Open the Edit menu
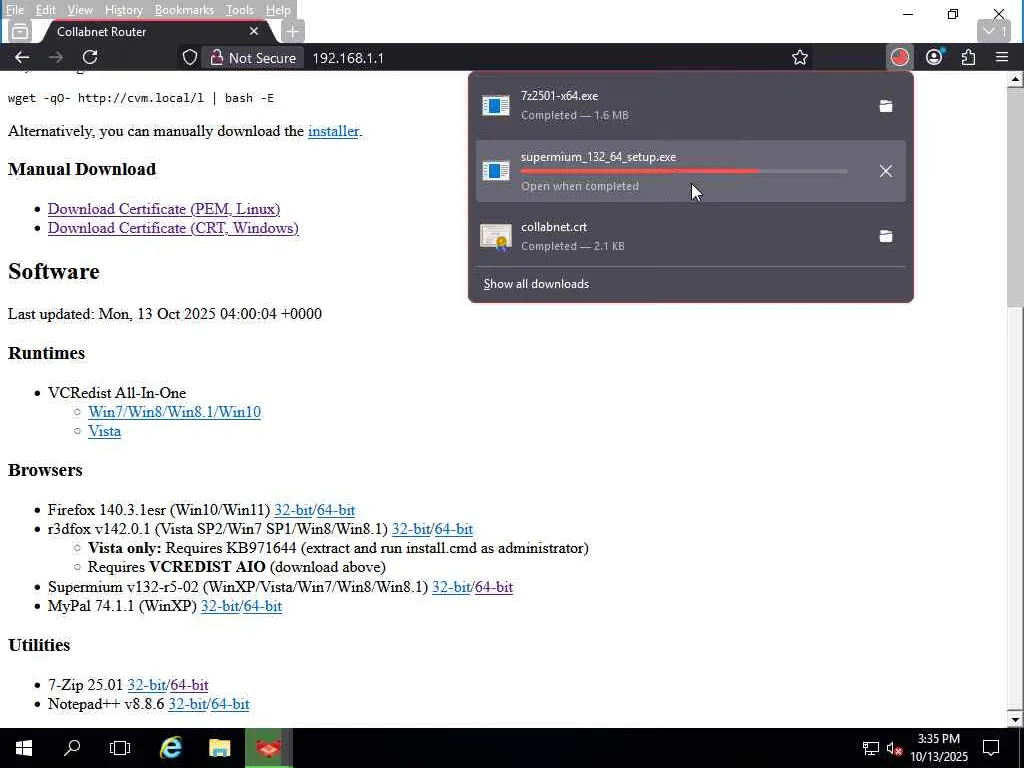The width and height of the screenshot is (1024, 768). [45, 10]
